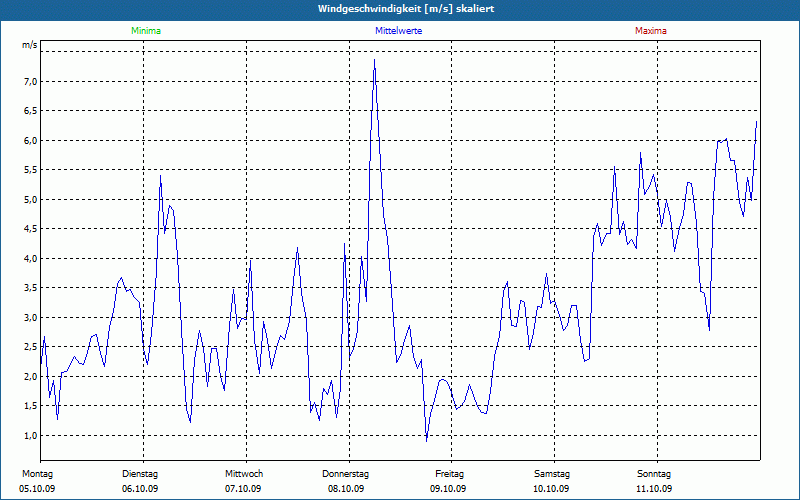Click the Sonntag day label
800x500 pixels.
(x=654, y=474)
